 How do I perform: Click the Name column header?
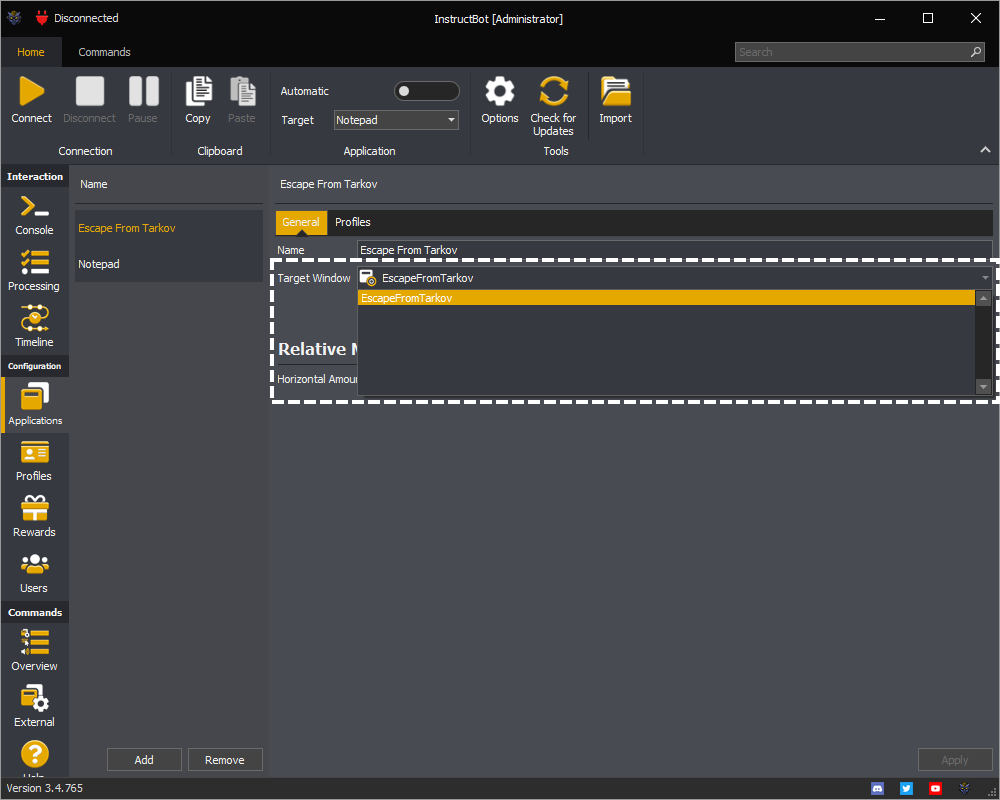(94, 184)
